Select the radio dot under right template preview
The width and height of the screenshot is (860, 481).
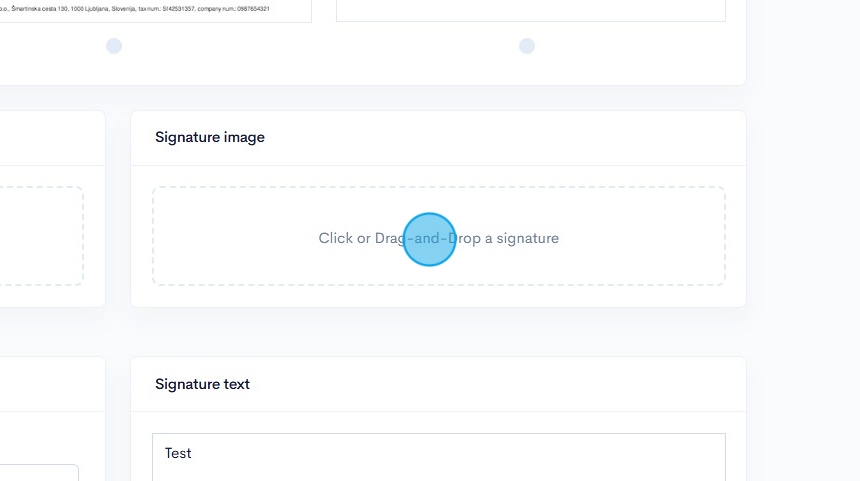tap(527, 46)
